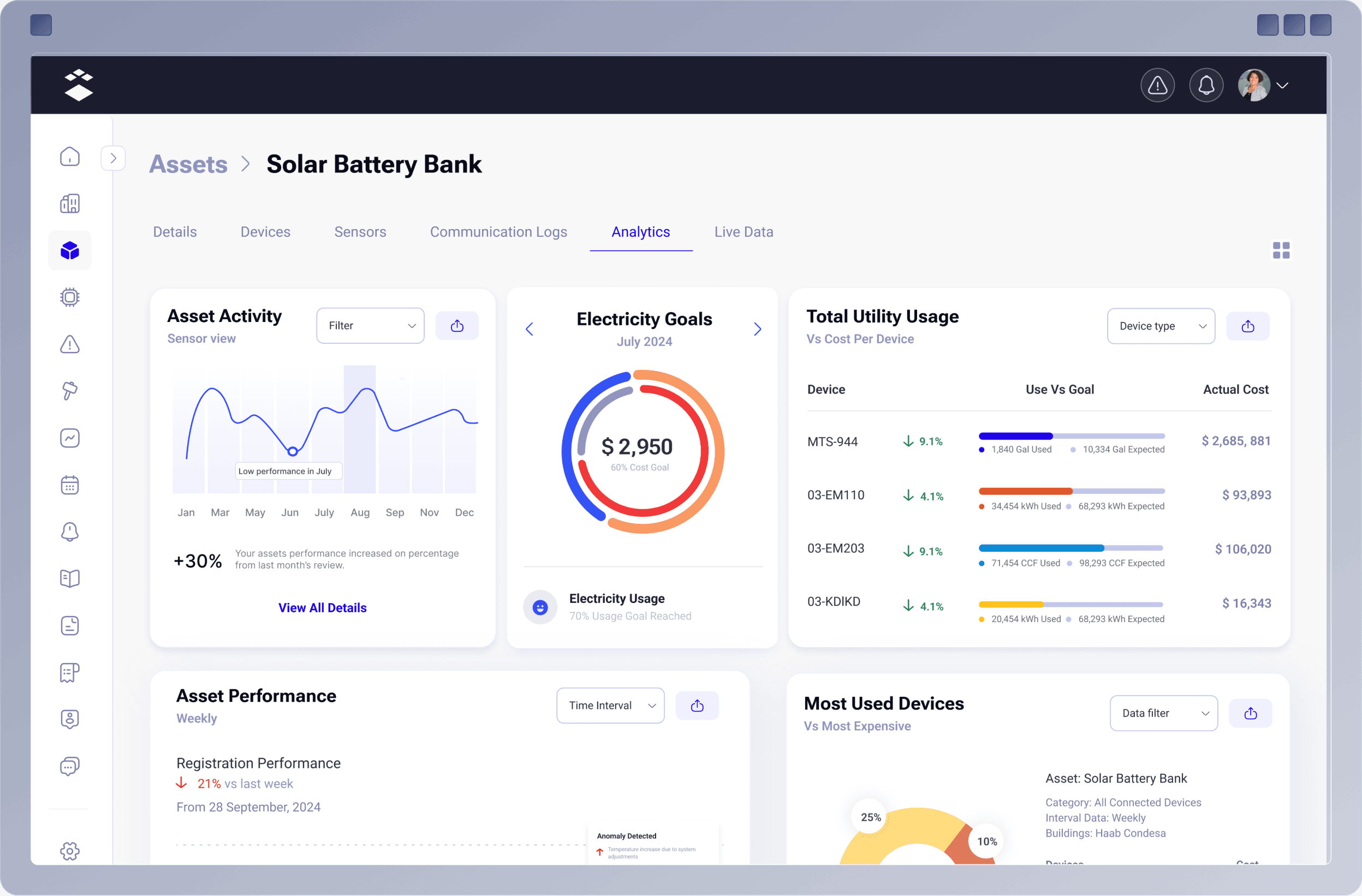Click the View All Details link

coord(322,607)
